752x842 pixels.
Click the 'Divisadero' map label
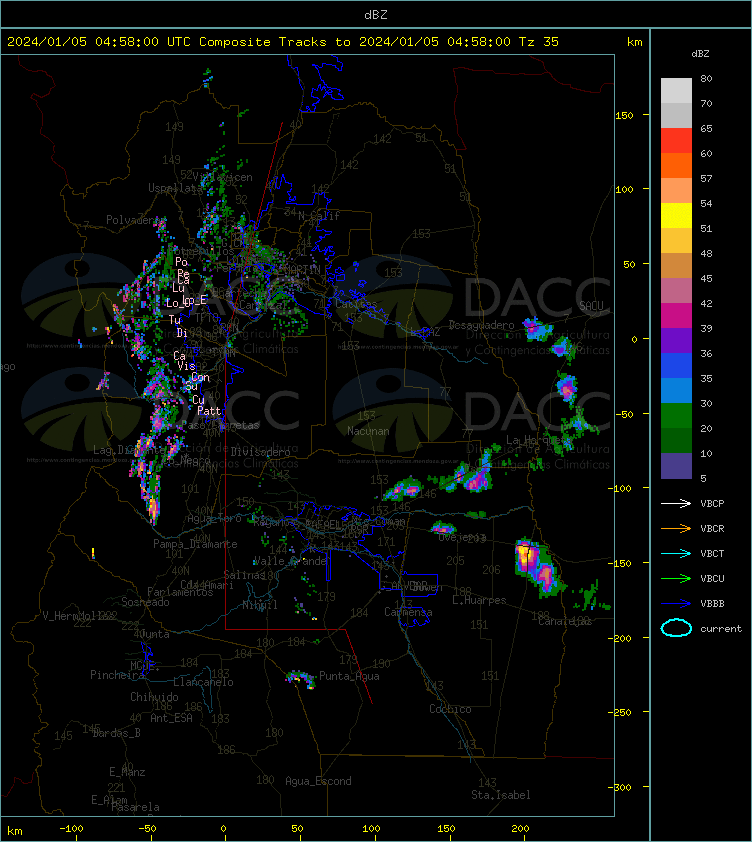261,452
